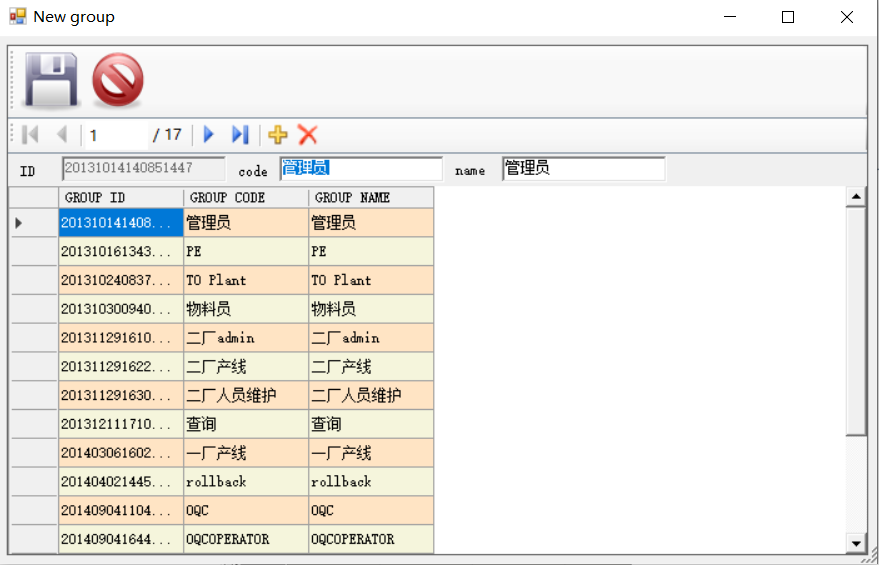The image size is (879, 565).
Task: Jump to the last record
Action: tap(240, 134)
